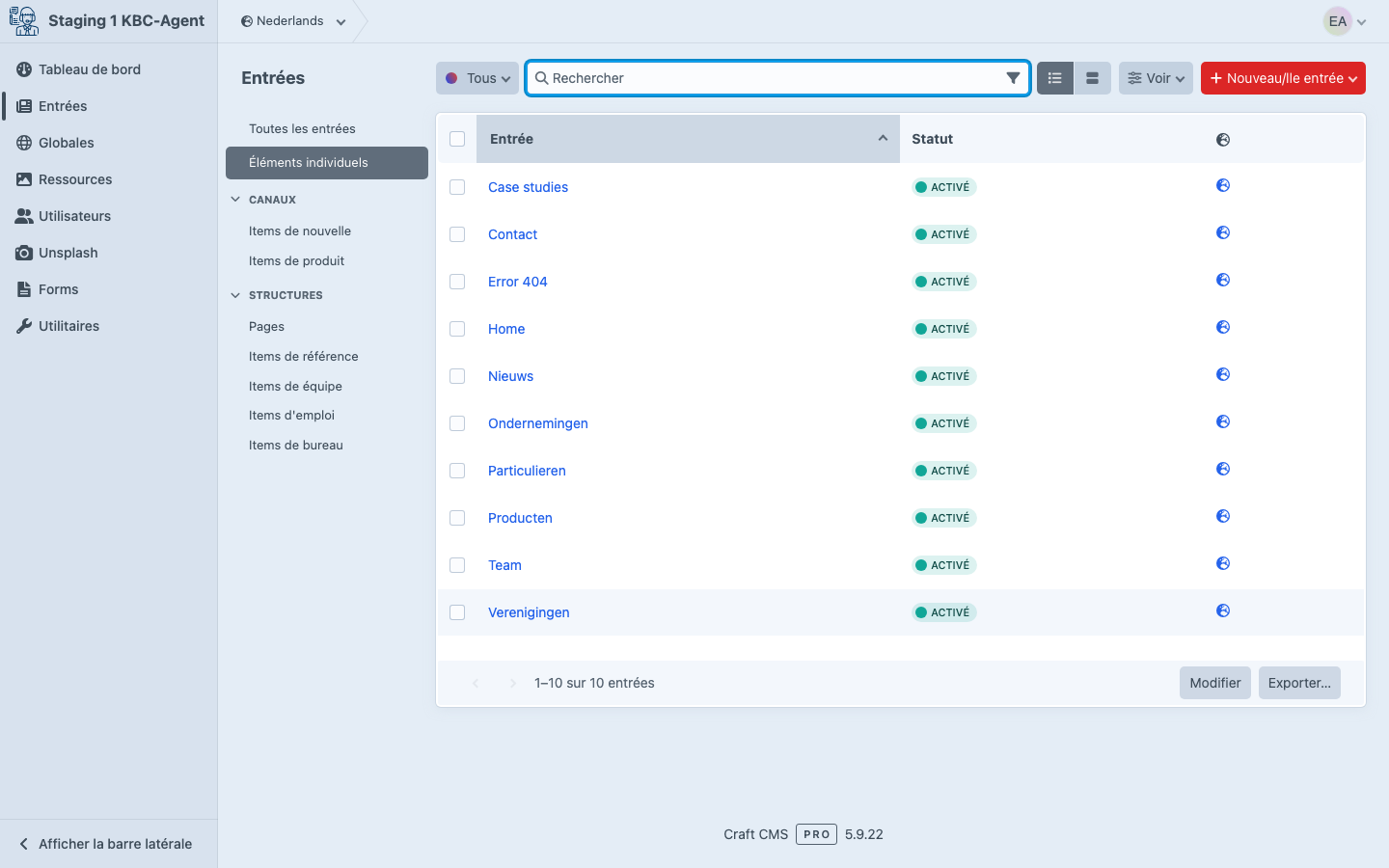Click globe link icon in Verenigingen row
The image size is (1389, 868).
1223,610
